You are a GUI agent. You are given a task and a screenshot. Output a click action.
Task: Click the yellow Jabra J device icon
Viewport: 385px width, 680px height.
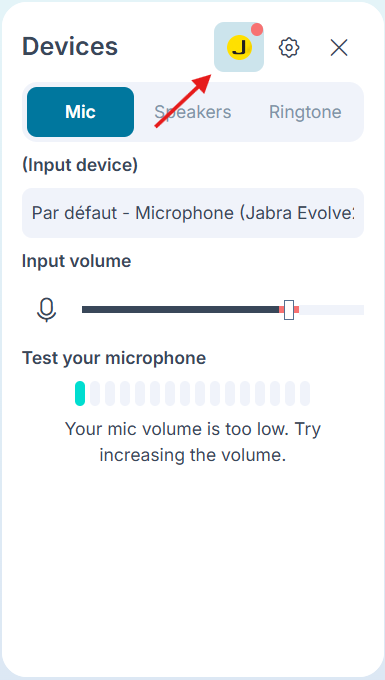click(x=239, y=47)
